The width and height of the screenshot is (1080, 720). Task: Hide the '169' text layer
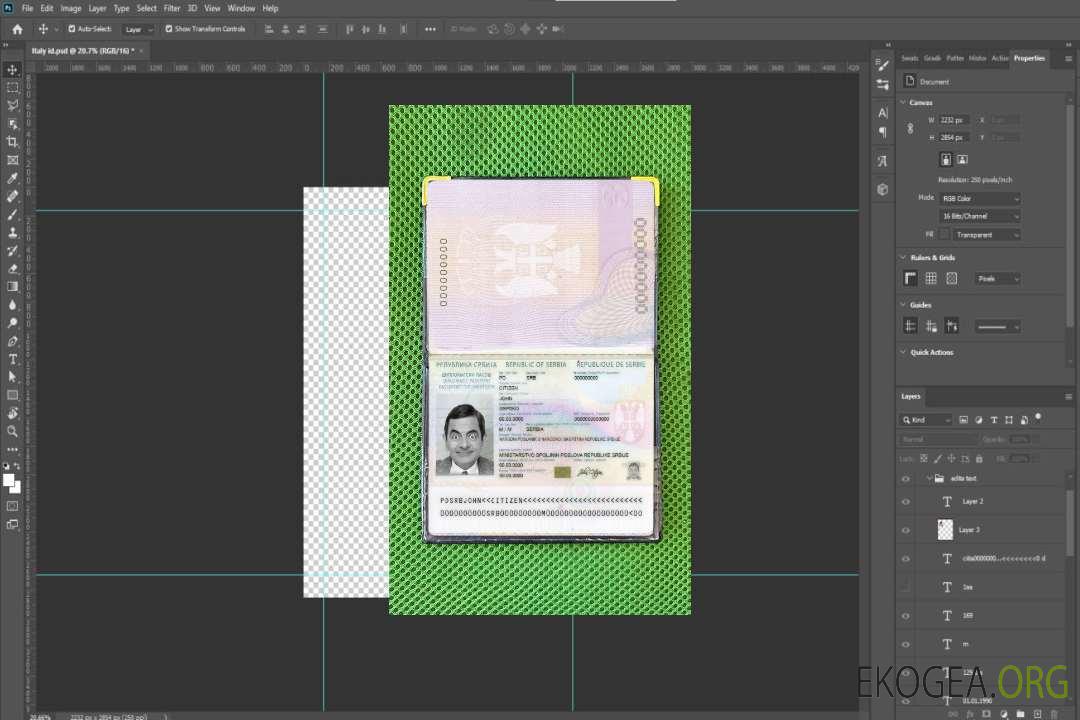(x=906, y=616)
